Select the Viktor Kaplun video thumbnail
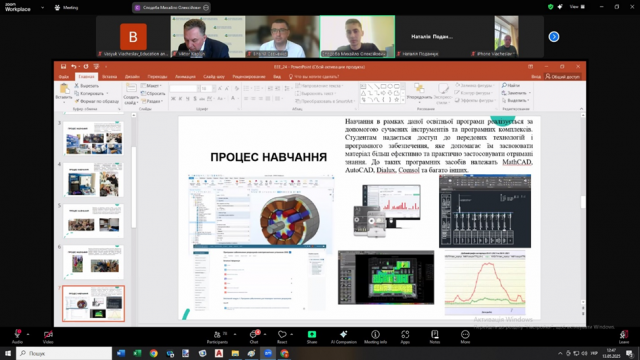Image resolution: width=640 pixels, height=360 pixels. [x=208, y=37]
